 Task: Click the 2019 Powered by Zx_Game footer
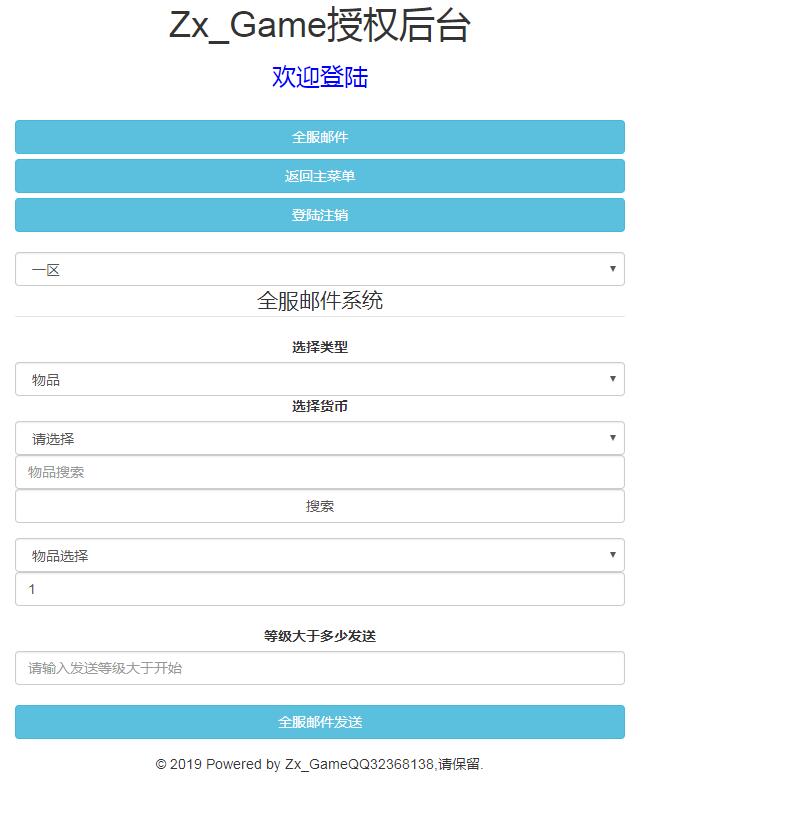pos(320,764)
